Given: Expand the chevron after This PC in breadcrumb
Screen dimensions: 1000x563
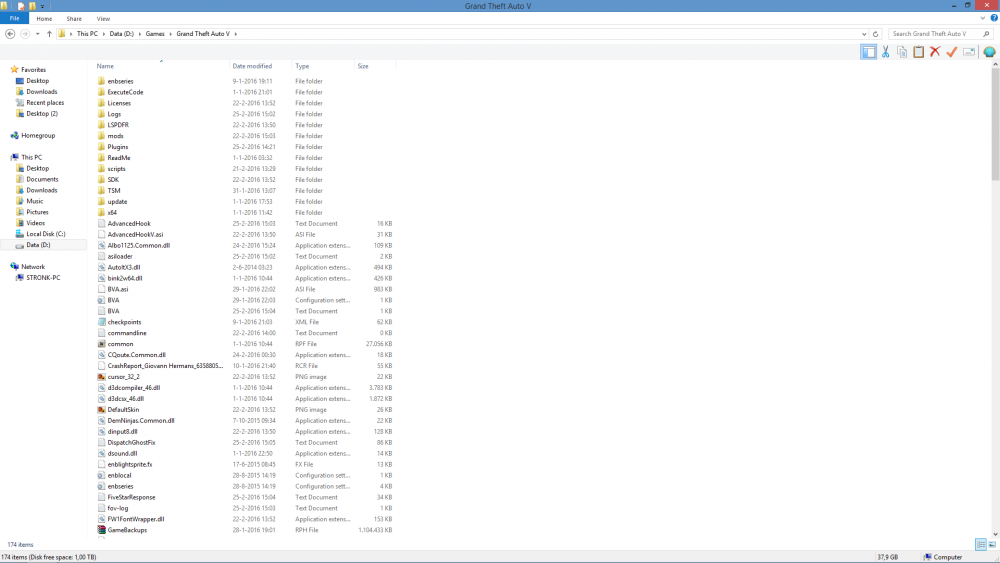Looking at the screenshot, I should pos(104,34).
